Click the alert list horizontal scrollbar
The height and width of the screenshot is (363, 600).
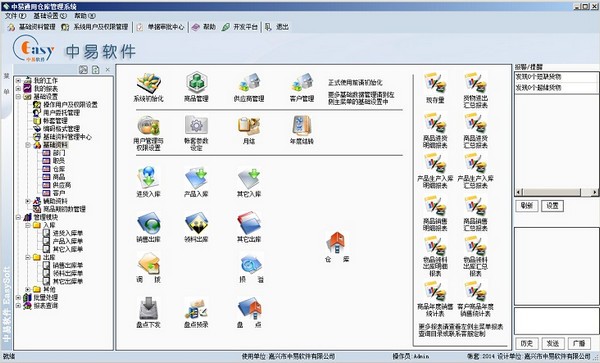[x=557, y=192]
